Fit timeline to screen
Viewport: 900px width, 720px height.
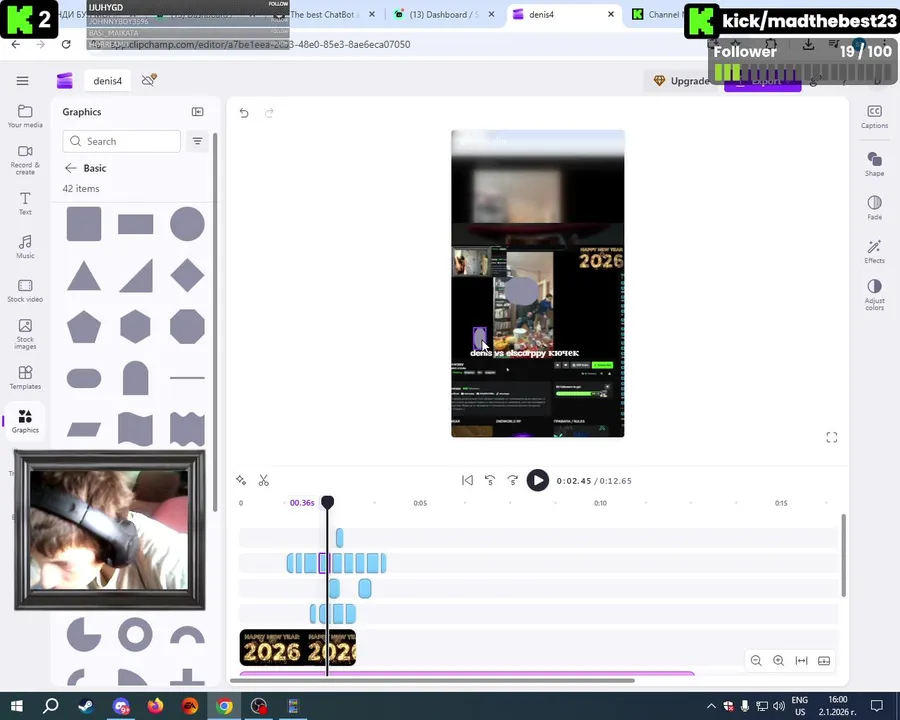[801, 661]
